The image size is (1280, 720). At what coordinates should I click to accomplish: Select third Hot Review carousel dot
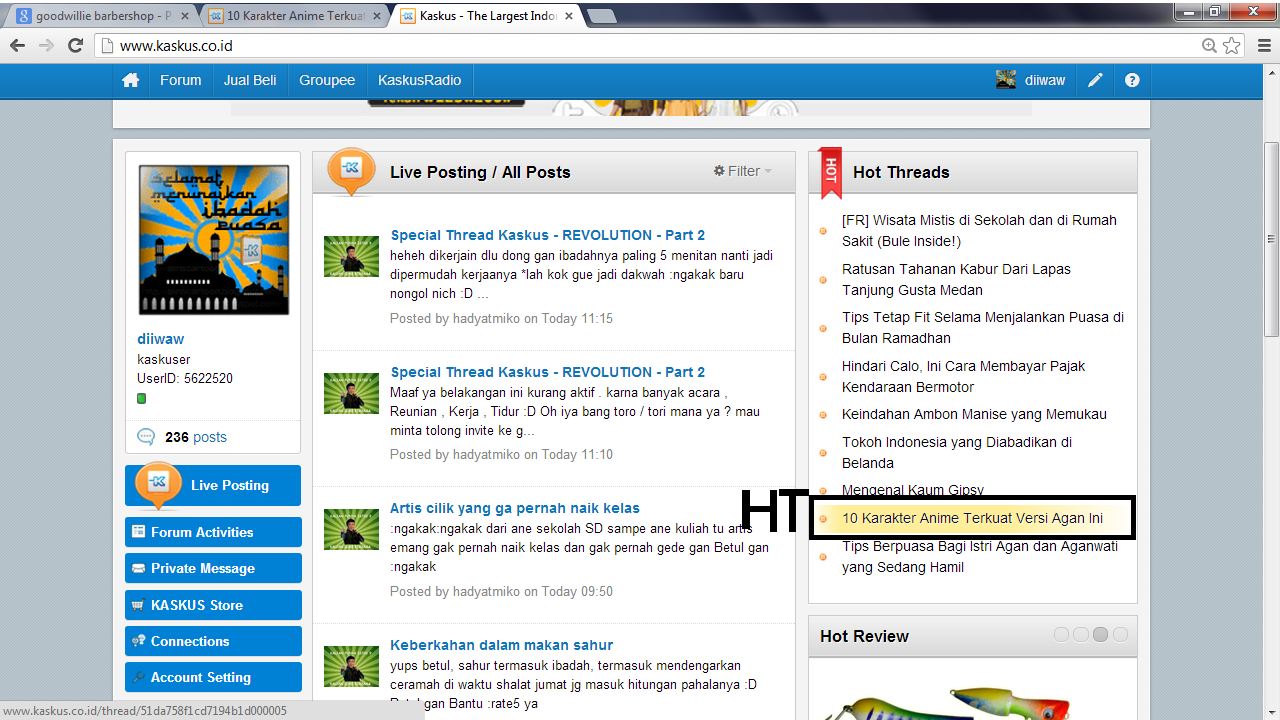point(1100,635)
